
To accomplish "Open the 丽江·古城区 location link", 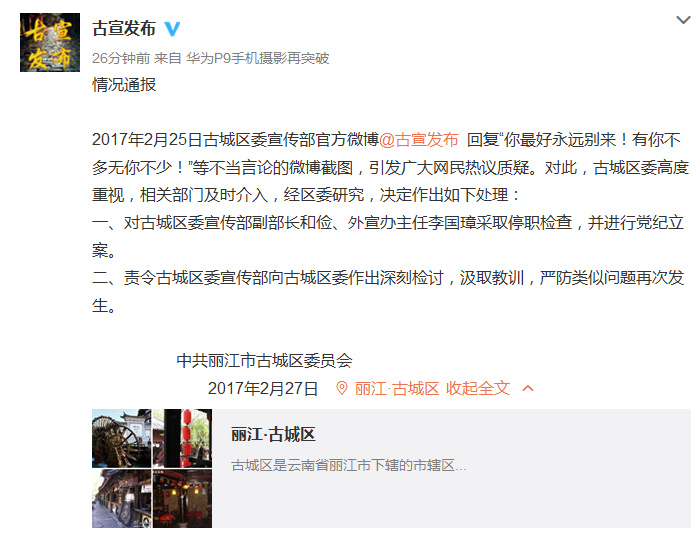I will coord(397,389).
